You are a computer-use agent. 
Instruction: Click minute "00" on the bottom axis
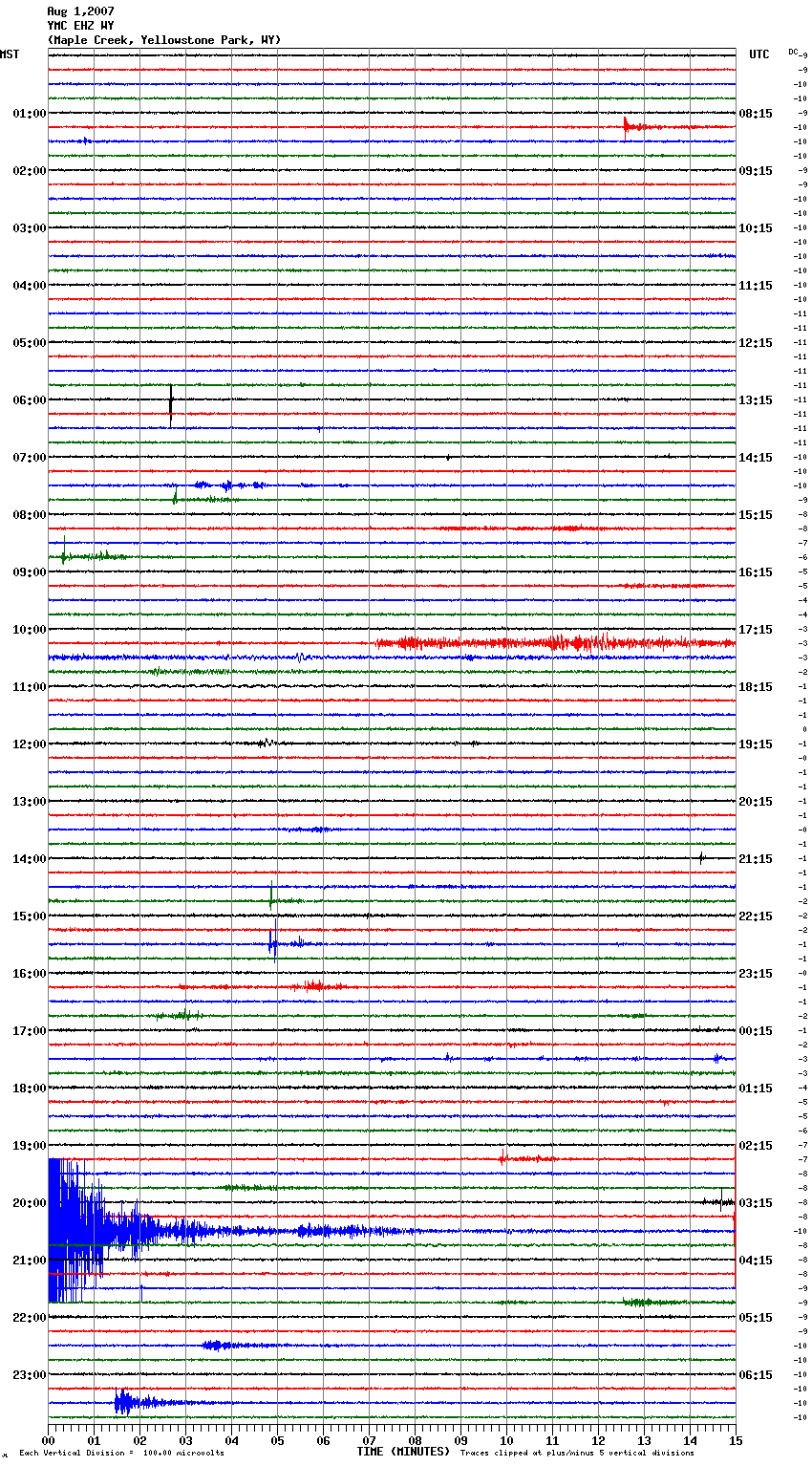(x=48, y=1440)
